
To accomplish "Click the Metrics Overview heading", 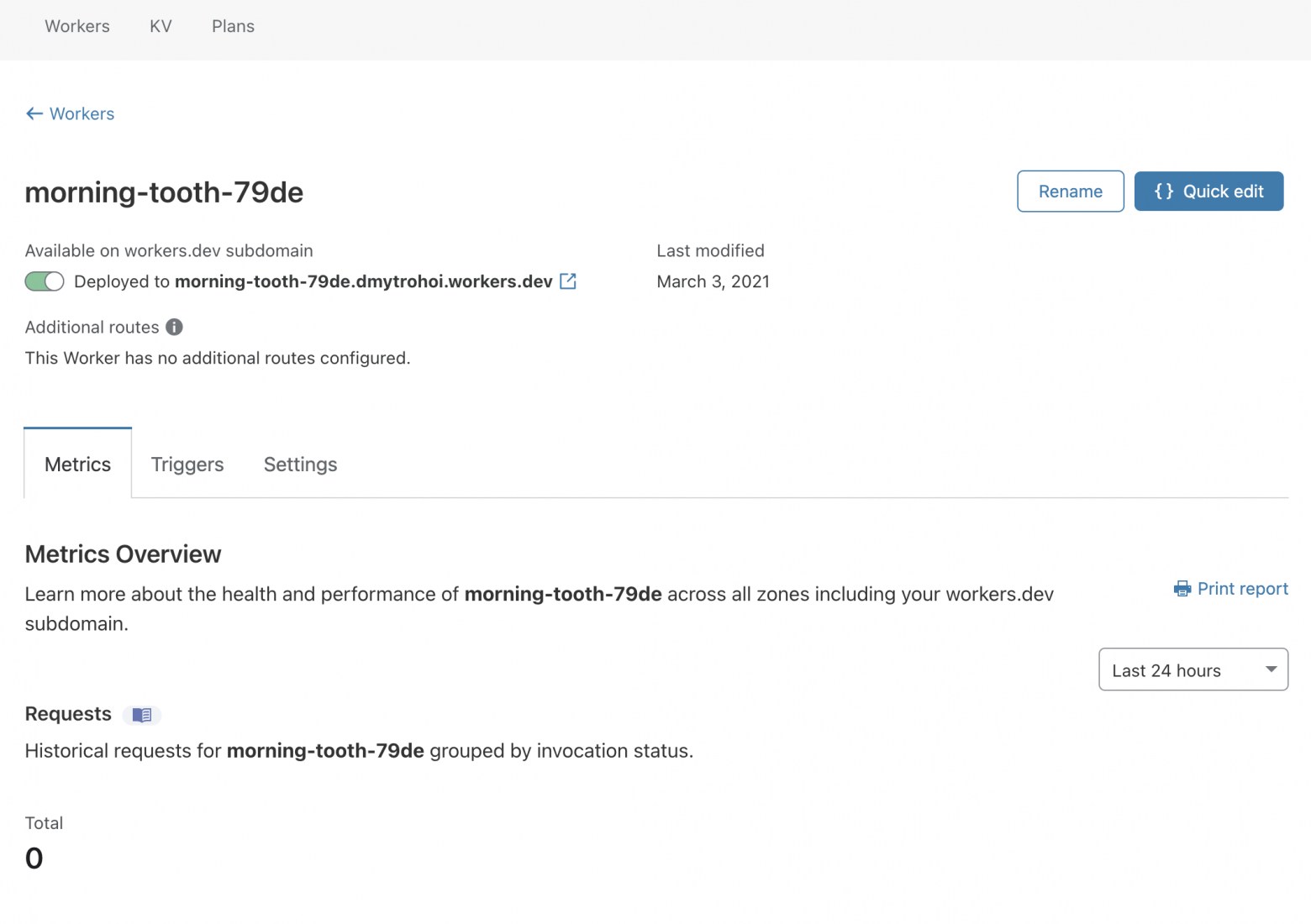I will pos(124,554).
